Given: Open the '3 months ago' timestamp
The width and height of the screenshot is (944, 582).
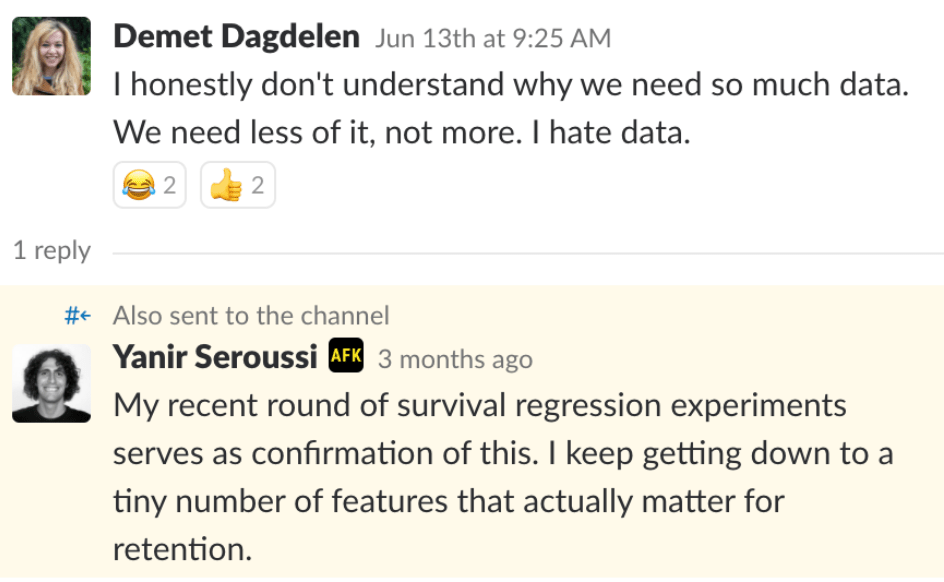Looking at the screenshot, I should 455,360.
